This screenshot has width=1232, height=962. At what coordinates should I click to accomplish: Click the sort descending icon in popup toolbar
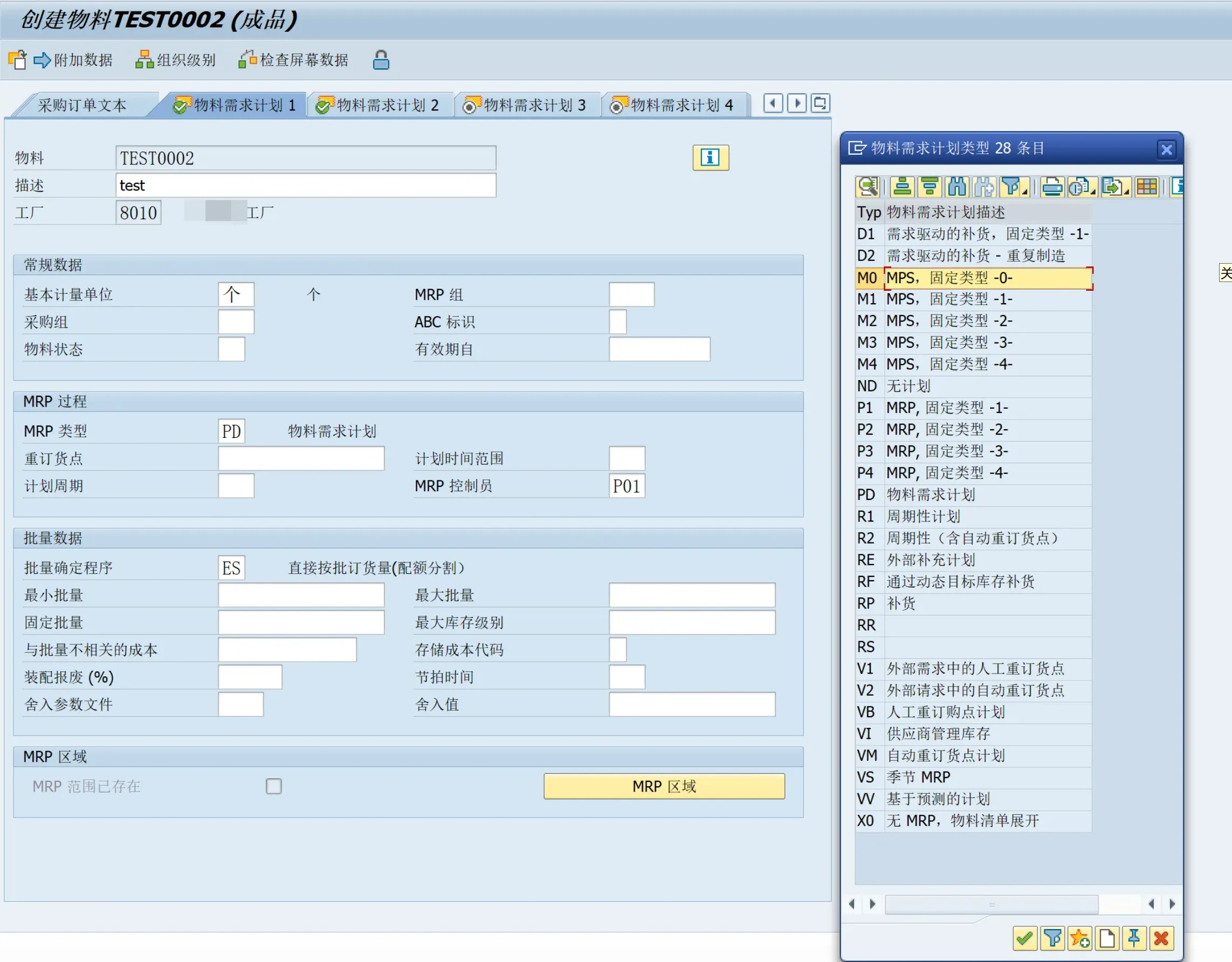click(x=930, y=187)
